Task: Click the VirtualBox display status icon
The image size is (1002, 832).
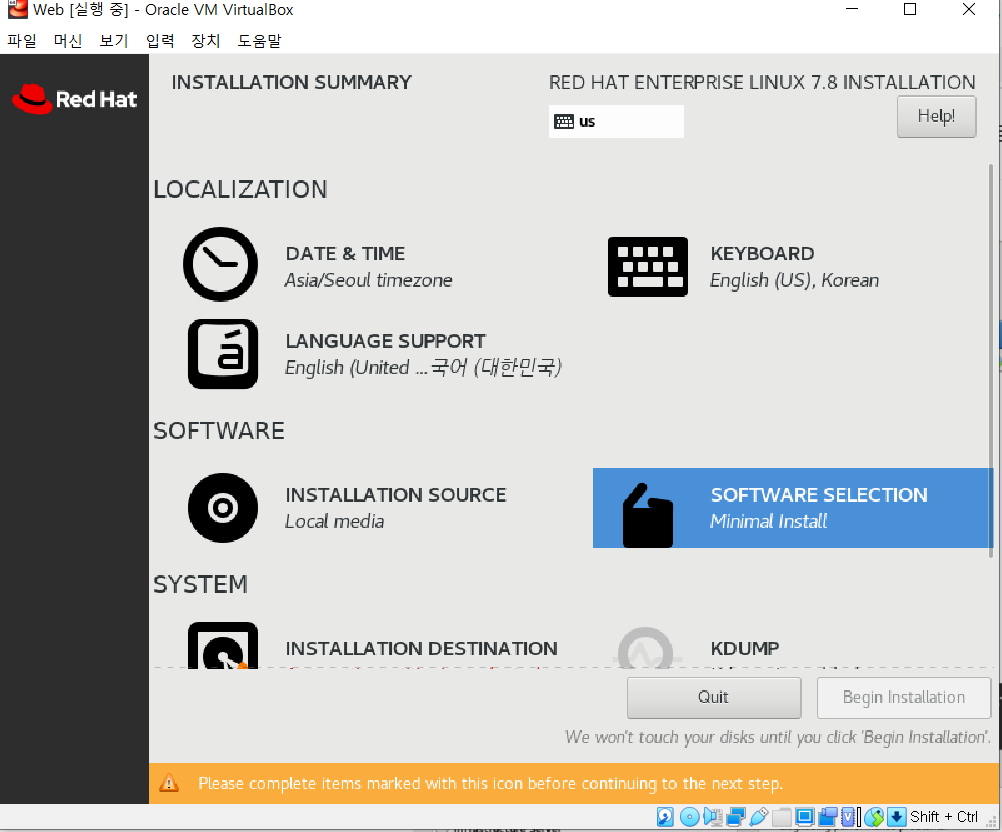Action: click(805, 817)
